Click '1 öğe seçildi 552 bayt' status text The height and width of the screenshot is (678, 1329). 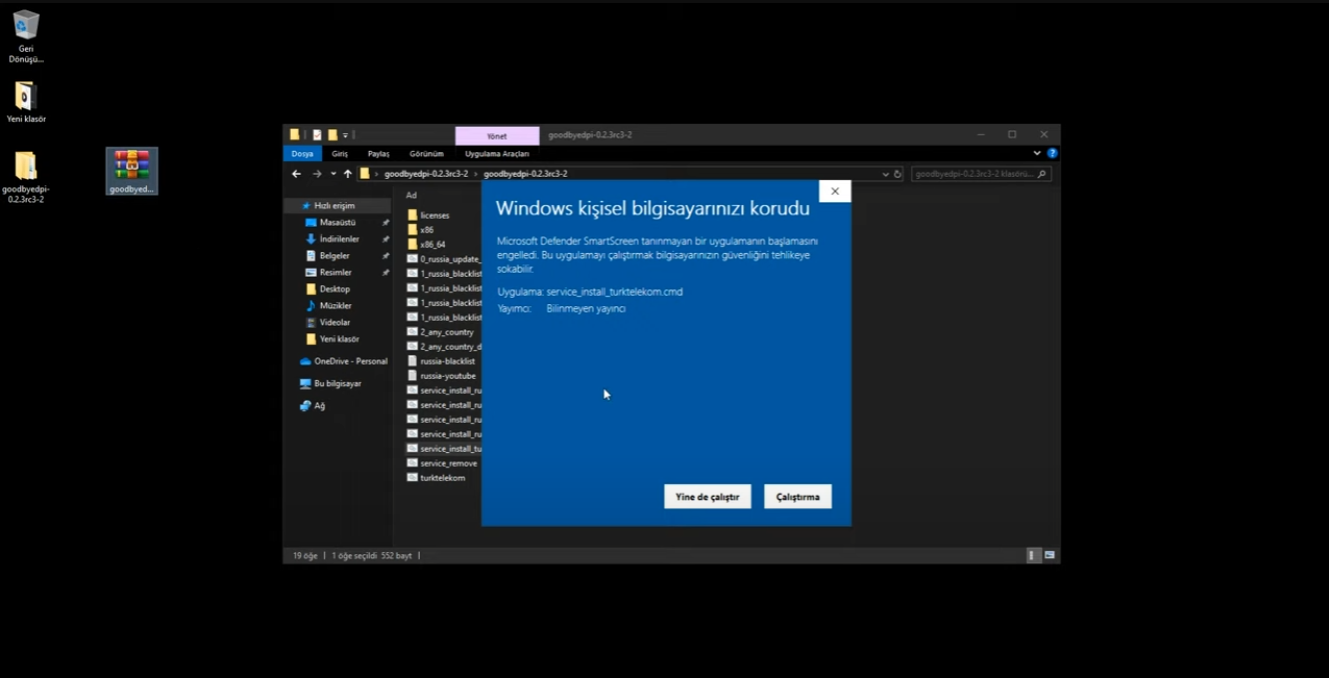[371, 556]
